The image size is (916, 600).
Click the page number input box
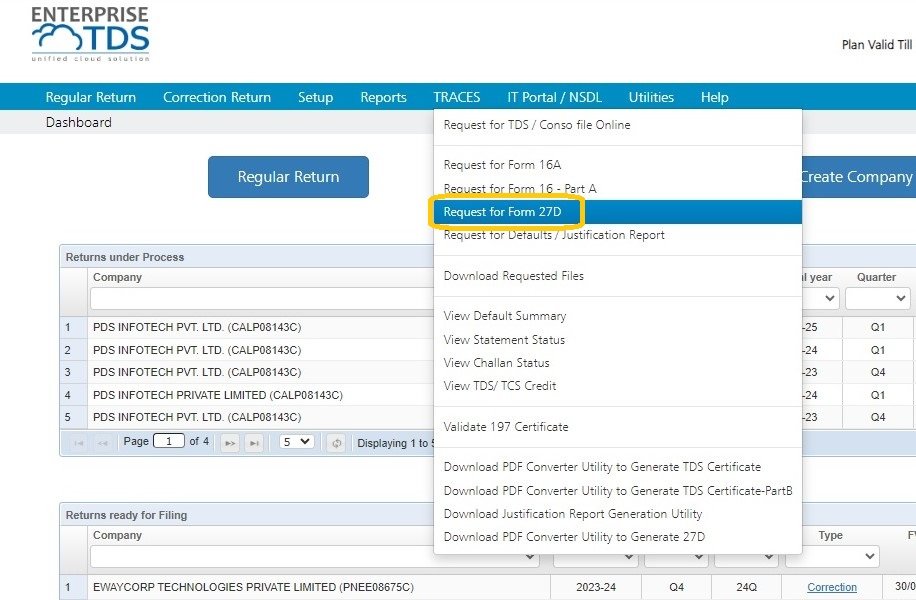point(168,441)
